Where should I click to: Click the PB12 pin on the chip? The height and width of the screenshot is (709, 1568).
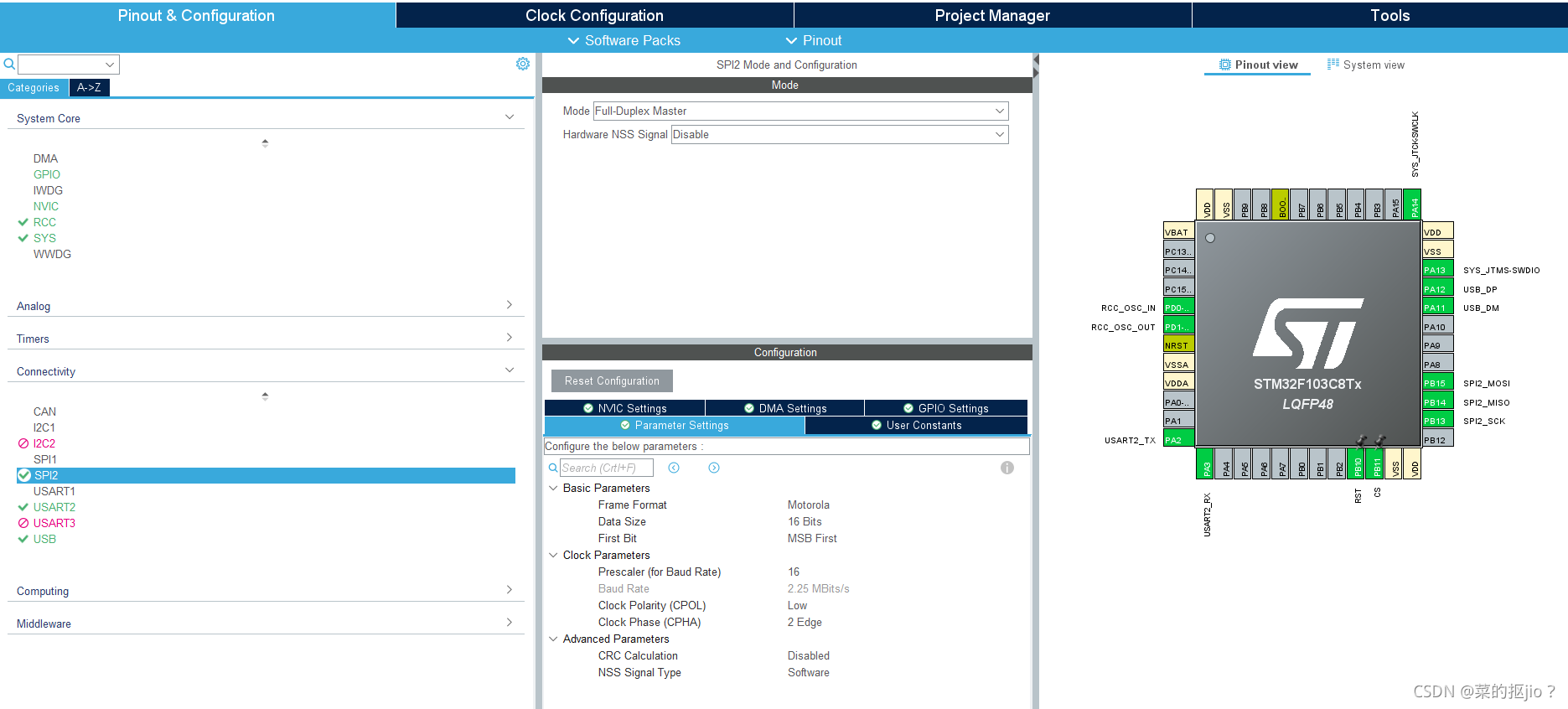point(1437,440)
